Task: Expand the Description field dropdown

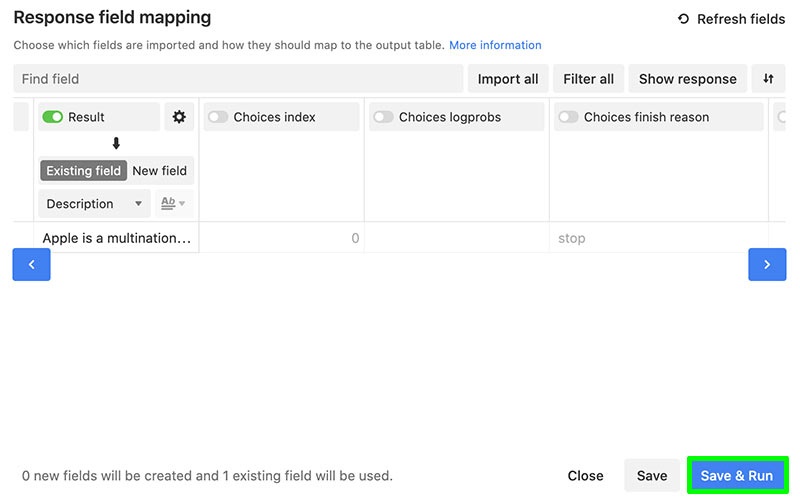Action: point(94,204)
